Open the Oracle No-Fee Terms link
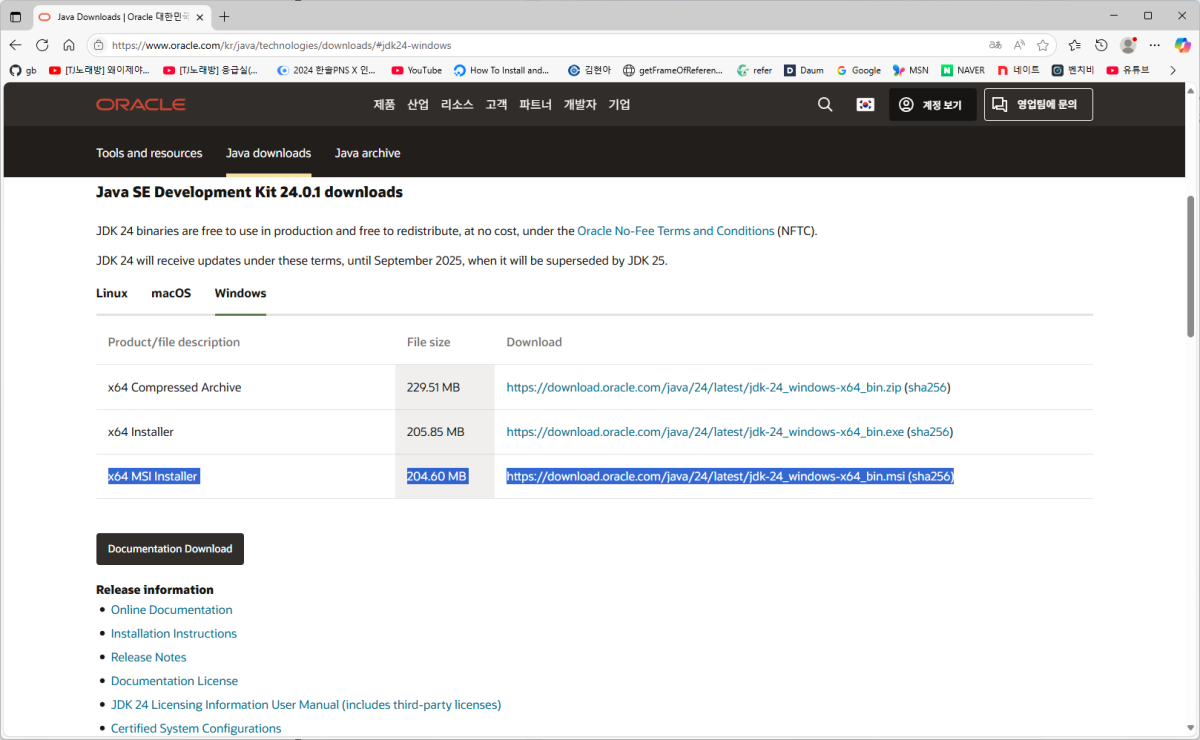This screenshot has height=740, width=1200. click(676, 231)
